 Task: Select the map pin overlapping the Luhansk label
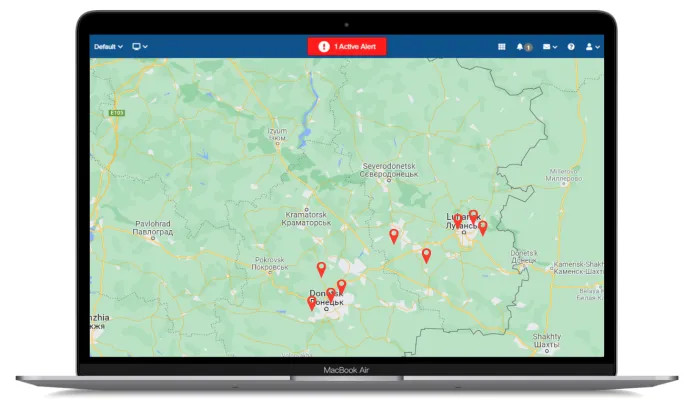pos(458,219)
